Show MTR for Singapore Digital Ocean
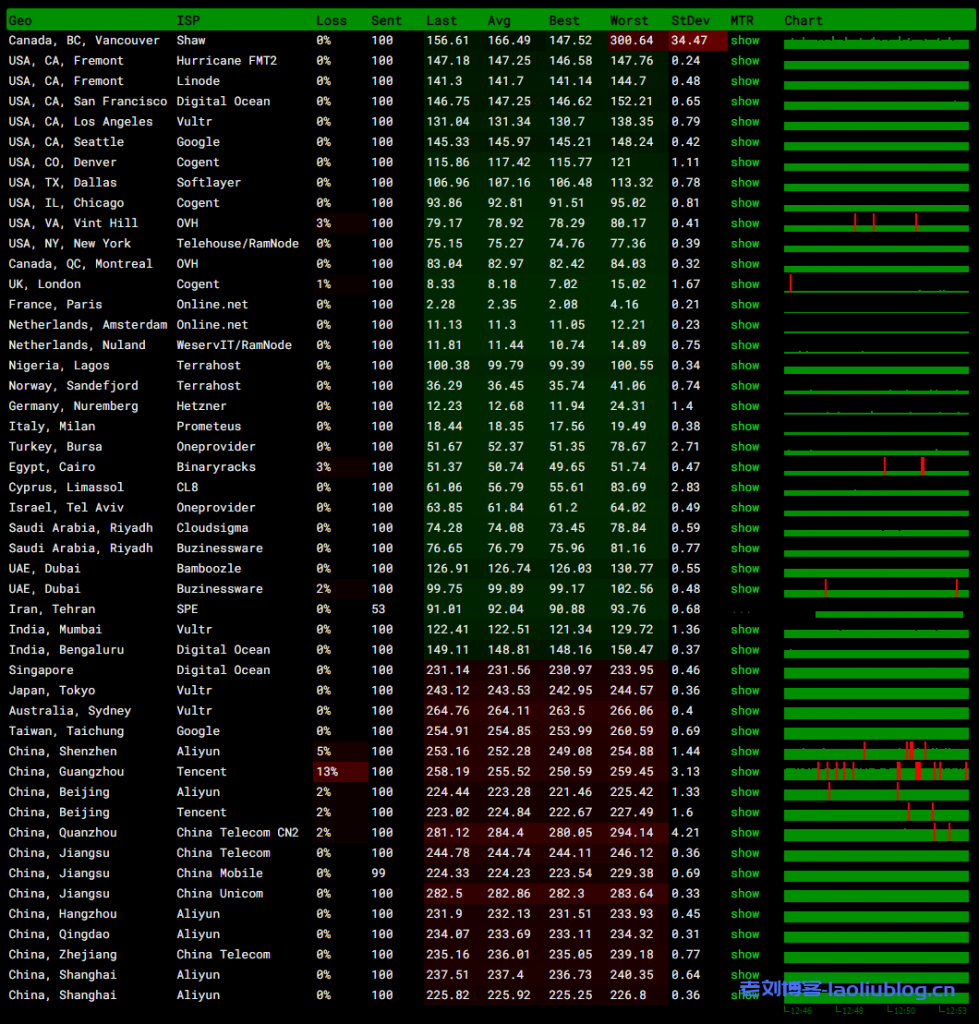Image resolution: width=979 pixels, height=1024 pixels. click(x=744, y=670)
